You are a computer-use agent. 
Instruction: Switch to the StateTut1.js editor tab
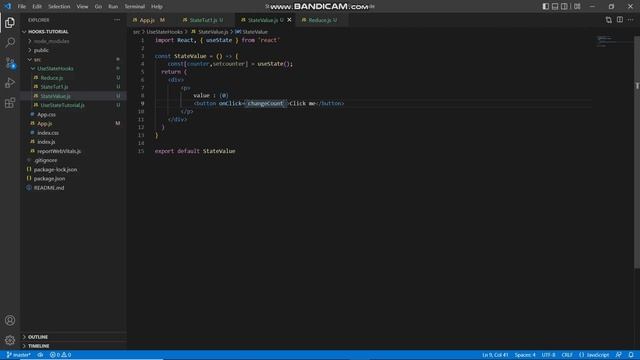(x=203, y=20)
